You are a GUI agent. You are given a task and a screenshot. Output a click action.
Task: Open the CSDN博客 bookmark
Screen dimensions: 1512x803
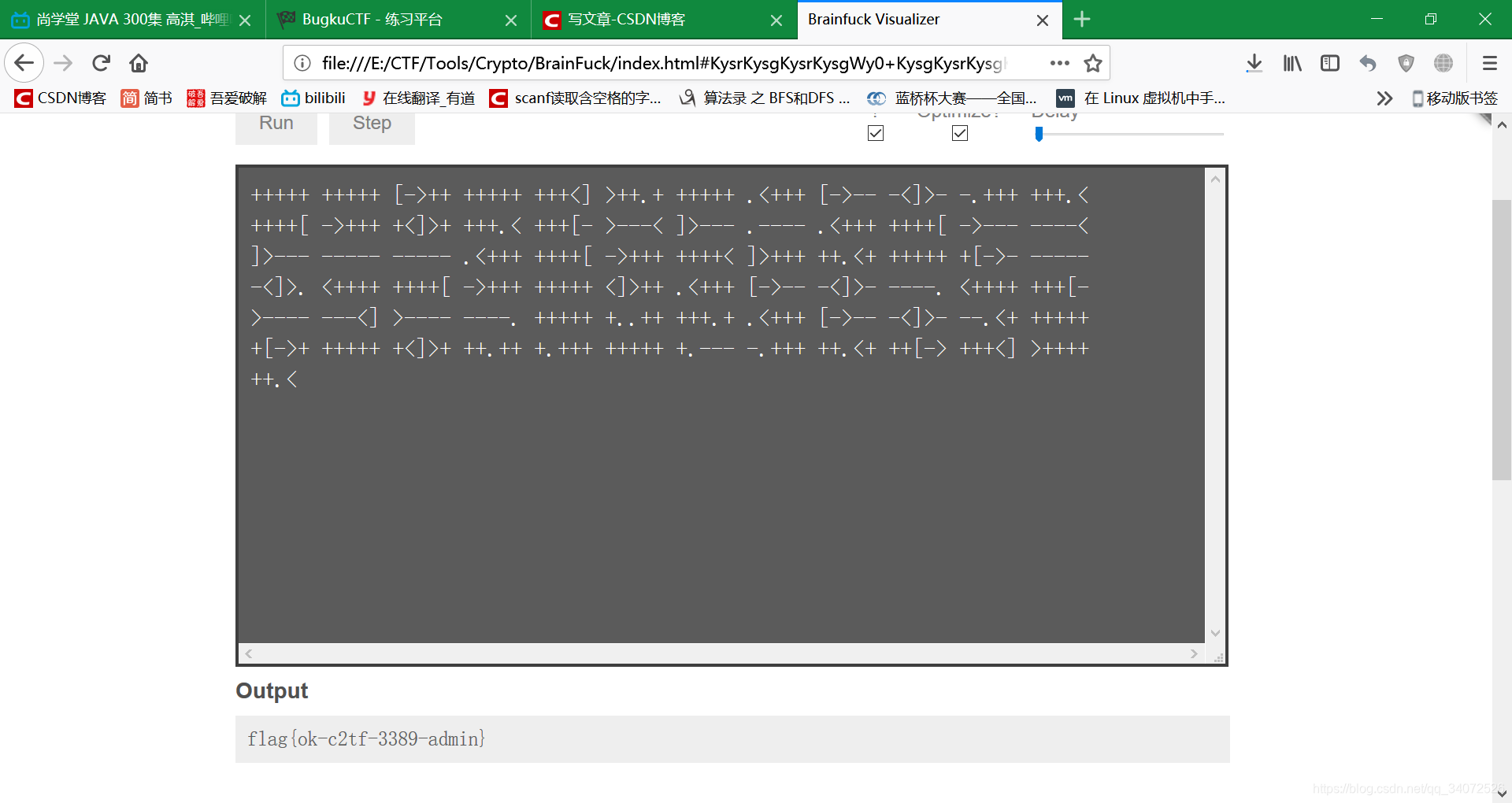pyautogui.click(x=61, y=98)
